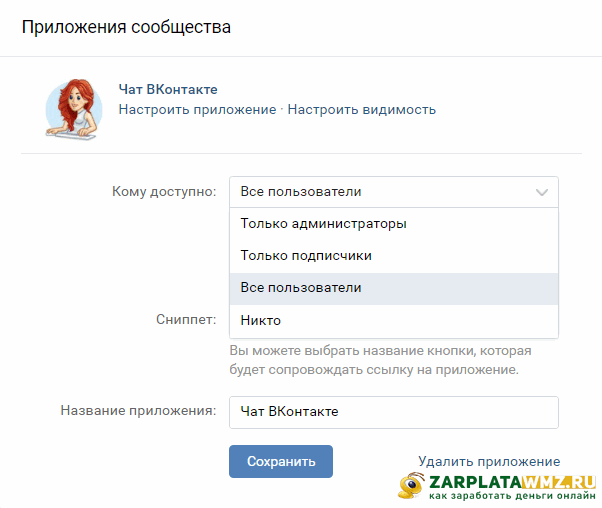Screen dimensions: 602x508
Task: Click the chevron arrow of access dropdown
Action: pyautogui.click(x=542, y=192)
